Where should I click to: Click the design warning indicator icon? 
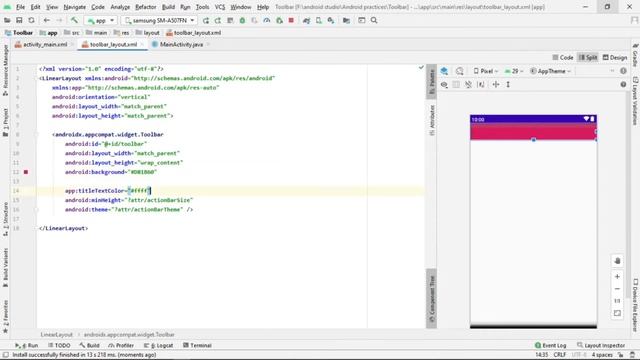[623, 71]
